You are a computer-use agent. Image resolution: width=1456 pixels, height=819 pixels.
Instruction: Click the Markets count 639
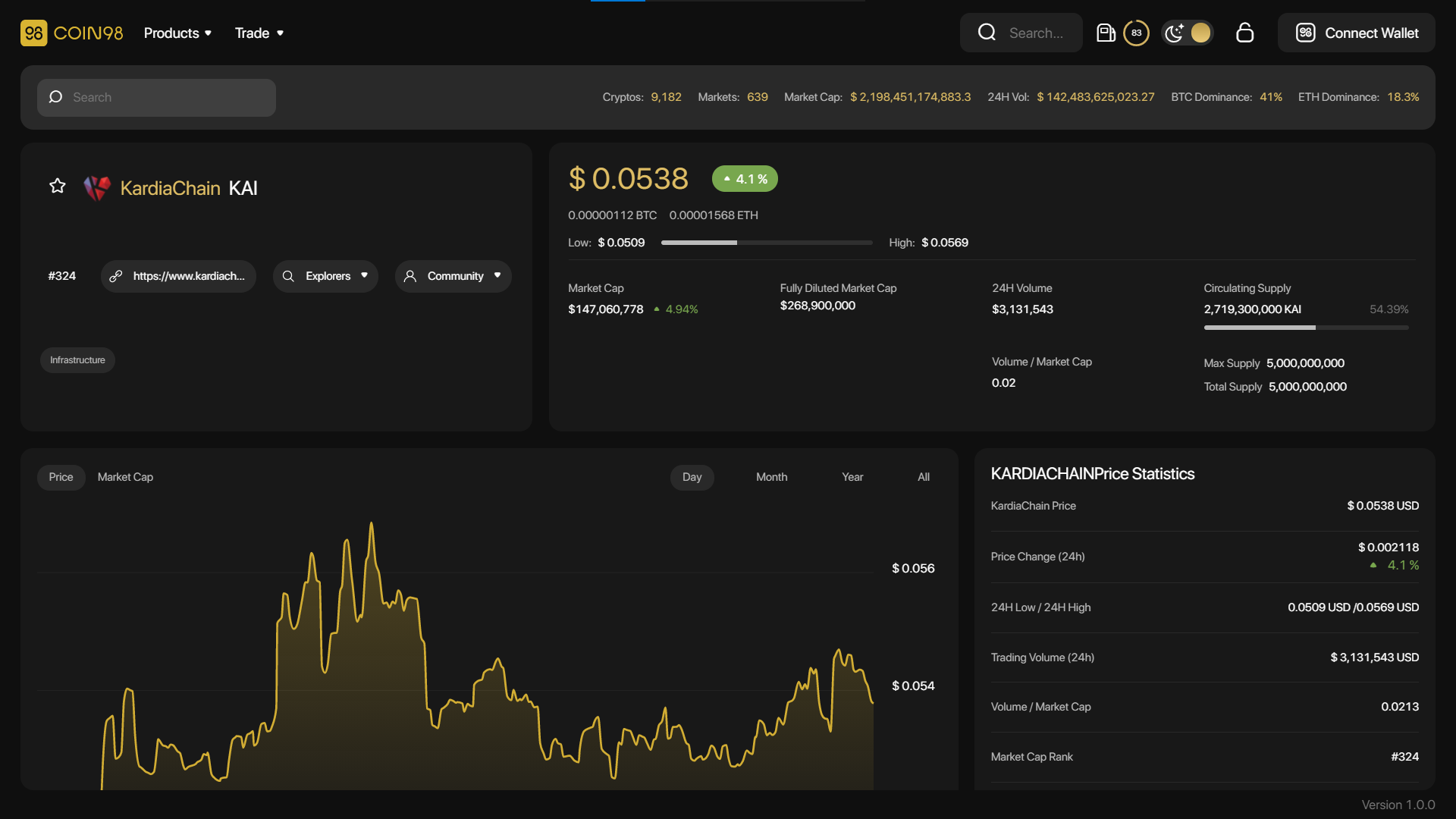[x=757, y=97]
